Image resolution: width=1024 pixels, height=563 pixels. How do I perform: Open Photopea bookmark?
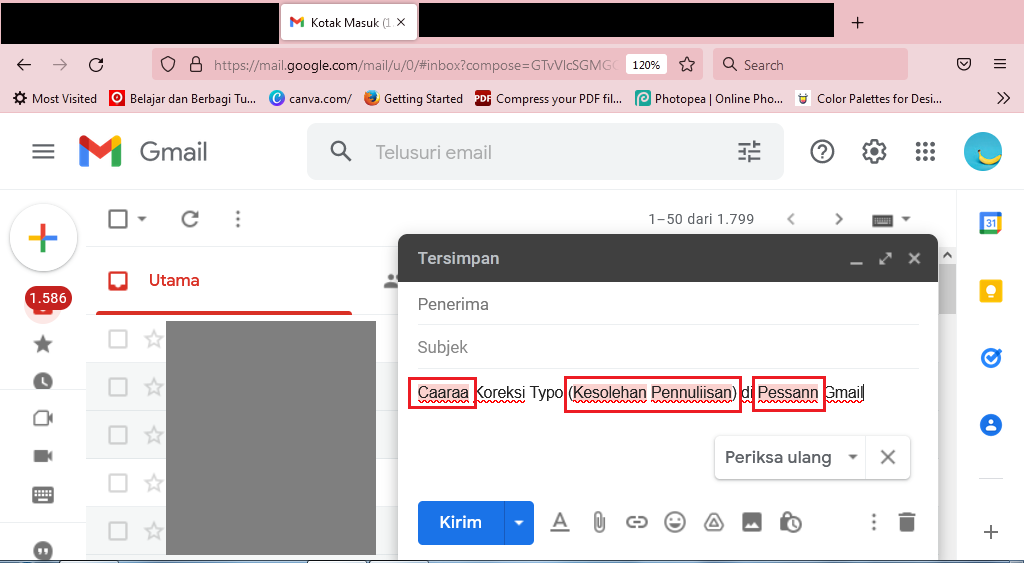click(x=709, y=99)
